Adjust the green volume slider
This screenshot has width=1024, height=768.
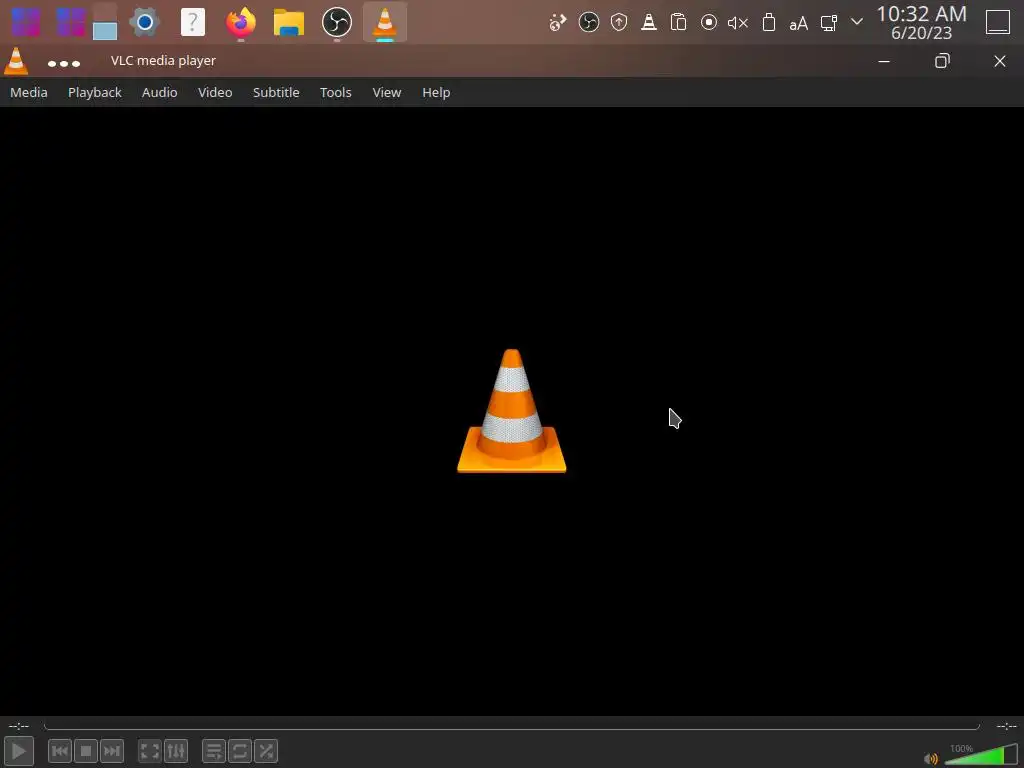point(981,754)
